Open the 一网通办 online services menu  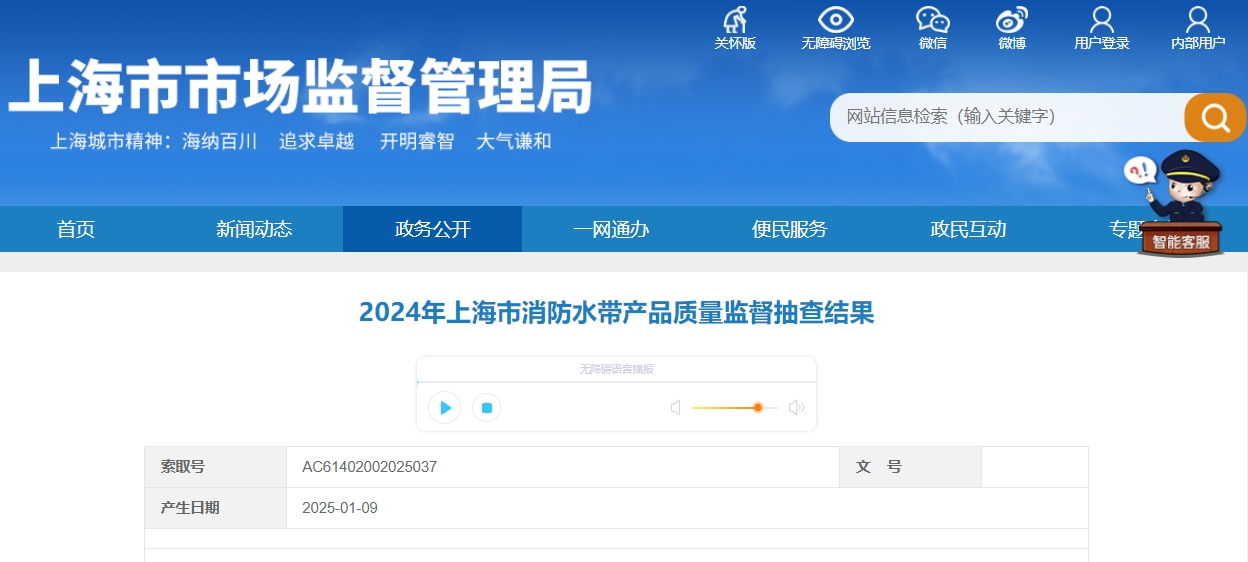(611, 229)
